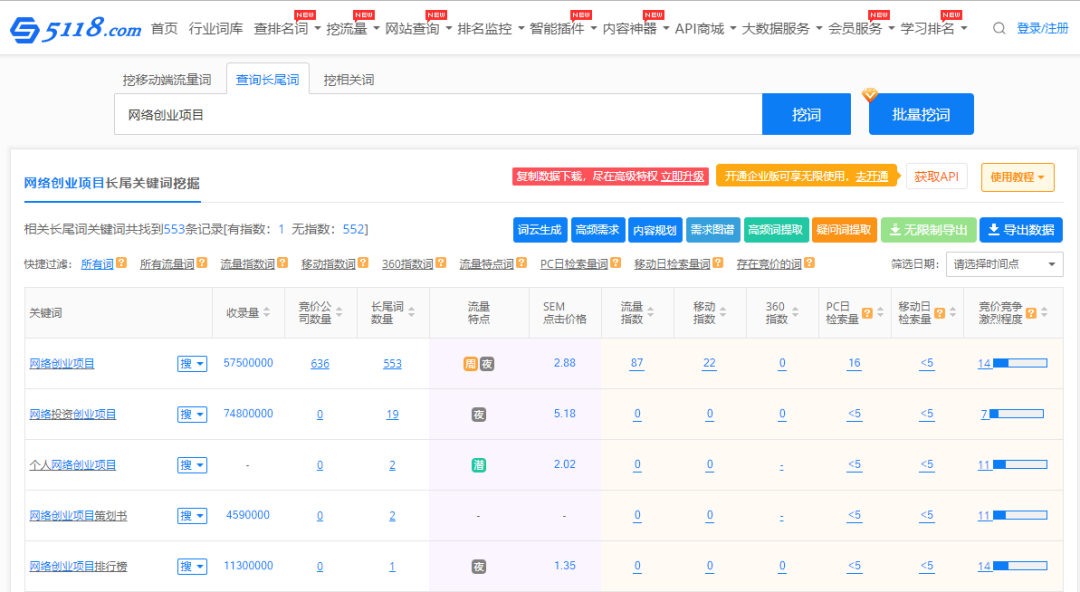Screen dimensions: 1080x592
Task: Click the 批量挖词 button
Action: pos(920,115)
